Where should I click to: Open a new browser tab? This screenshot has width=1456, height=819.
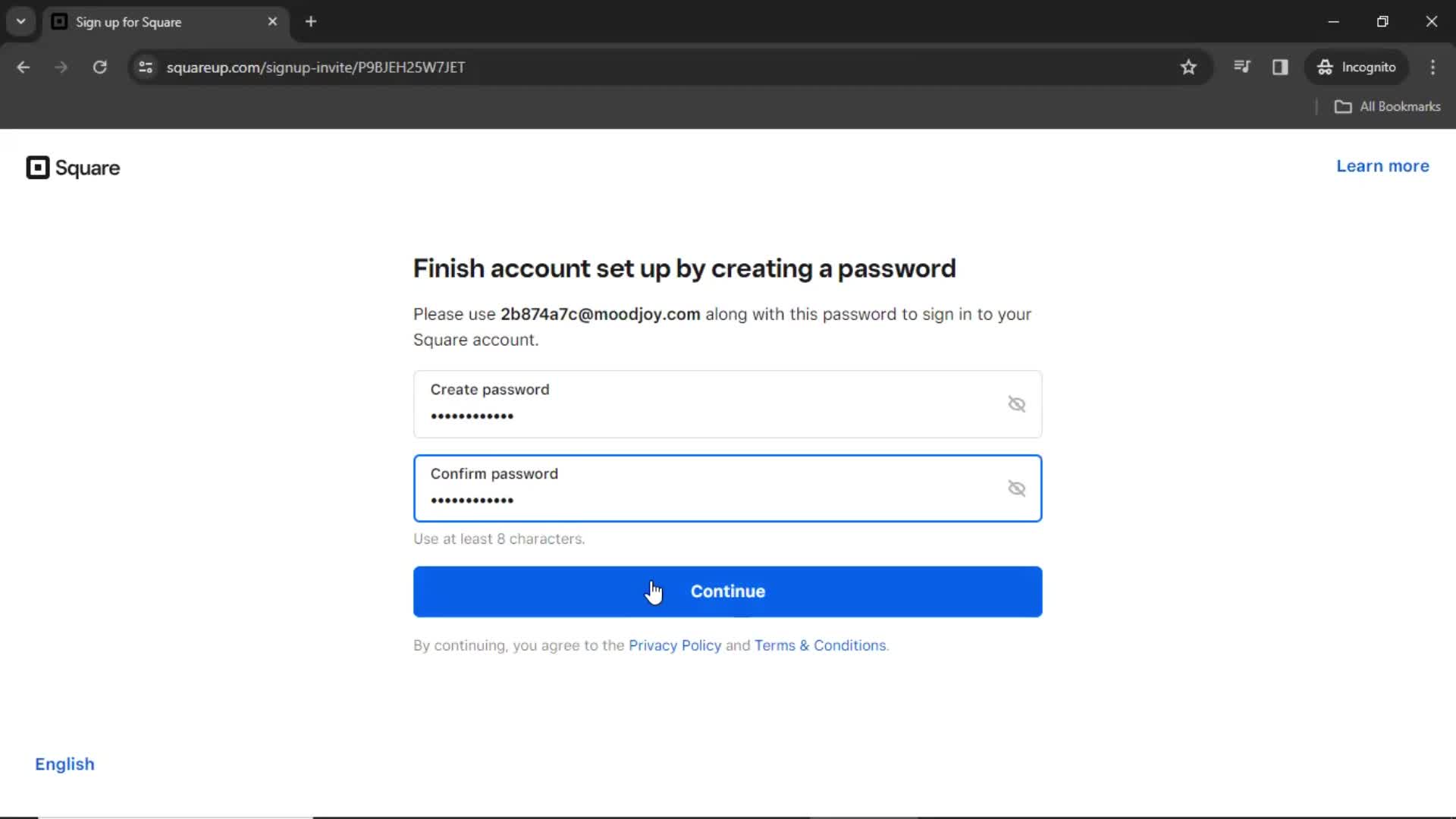[x=311, y=21]
